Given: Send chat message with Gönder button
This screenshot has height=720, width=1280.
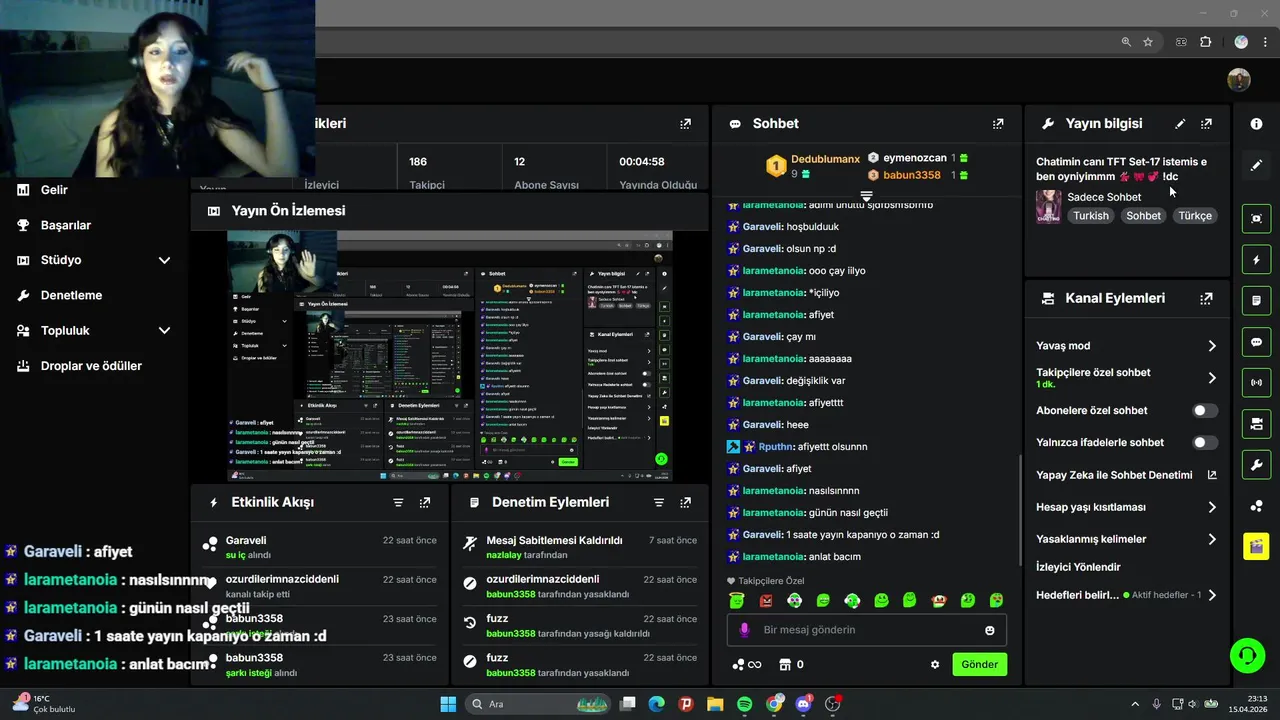Looking at the screenshot, I should point(979,664).
